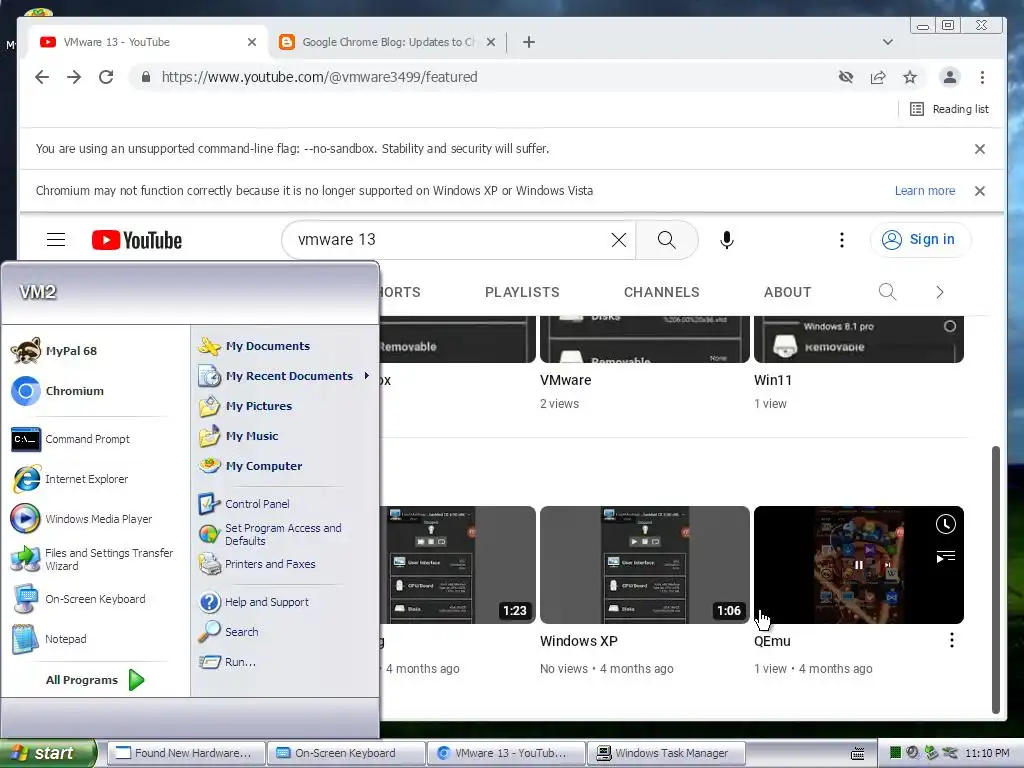This screenshot has height=768, width=1024.
Task: Open the Chromium profile avatar icon
Action: click(x=950, y=77)
